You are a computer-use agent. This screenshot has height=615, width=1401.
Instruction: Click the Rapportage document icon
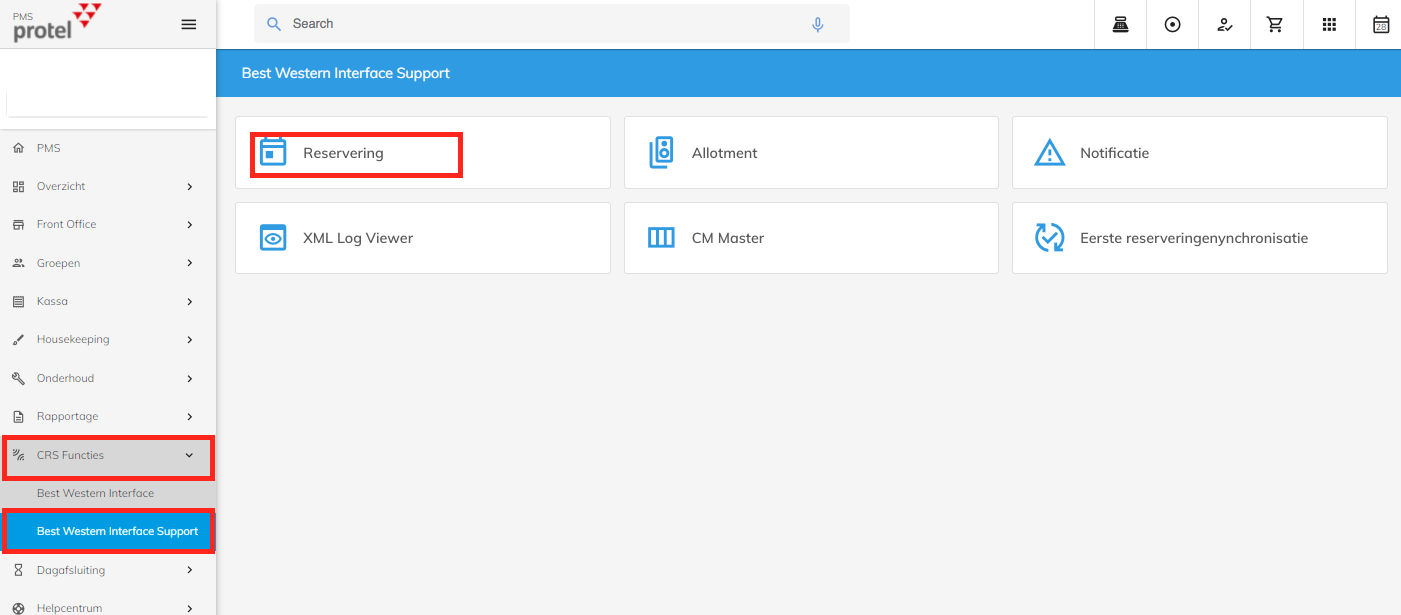click(x=18, y=416)
